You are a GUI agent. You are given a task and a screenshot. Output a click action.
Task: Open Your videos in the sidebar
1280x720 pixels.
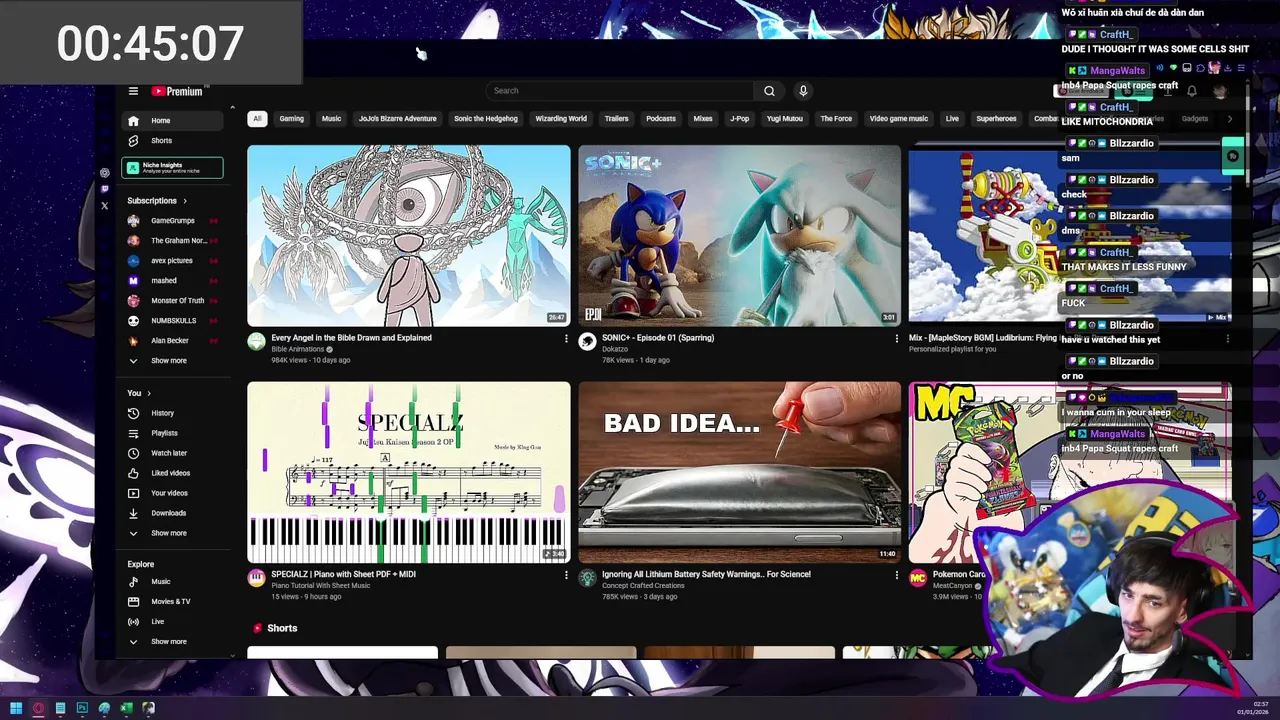172,493
